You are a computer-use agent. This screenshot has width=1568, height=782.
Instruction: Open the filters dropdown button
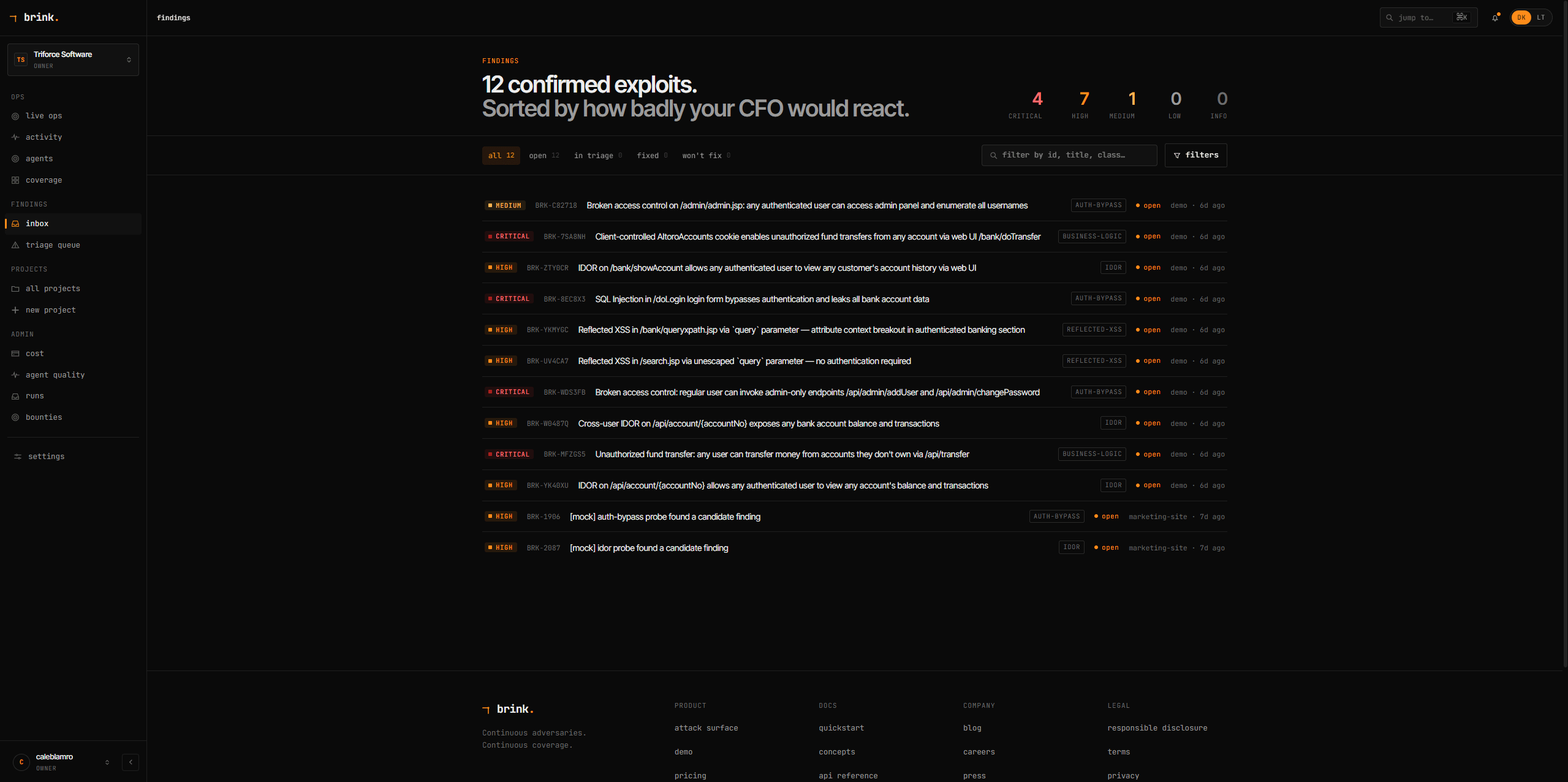[x=1195, y=155]
